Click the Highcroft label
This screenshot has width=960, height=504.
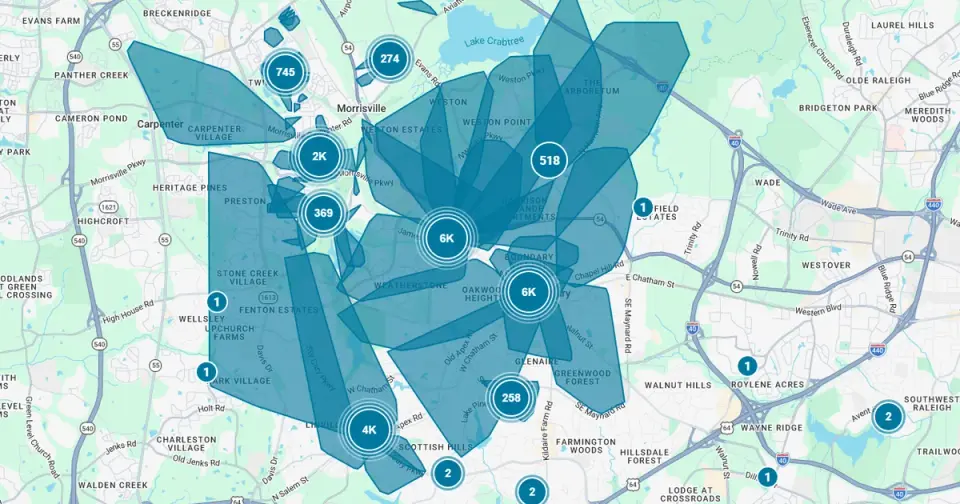103,221
